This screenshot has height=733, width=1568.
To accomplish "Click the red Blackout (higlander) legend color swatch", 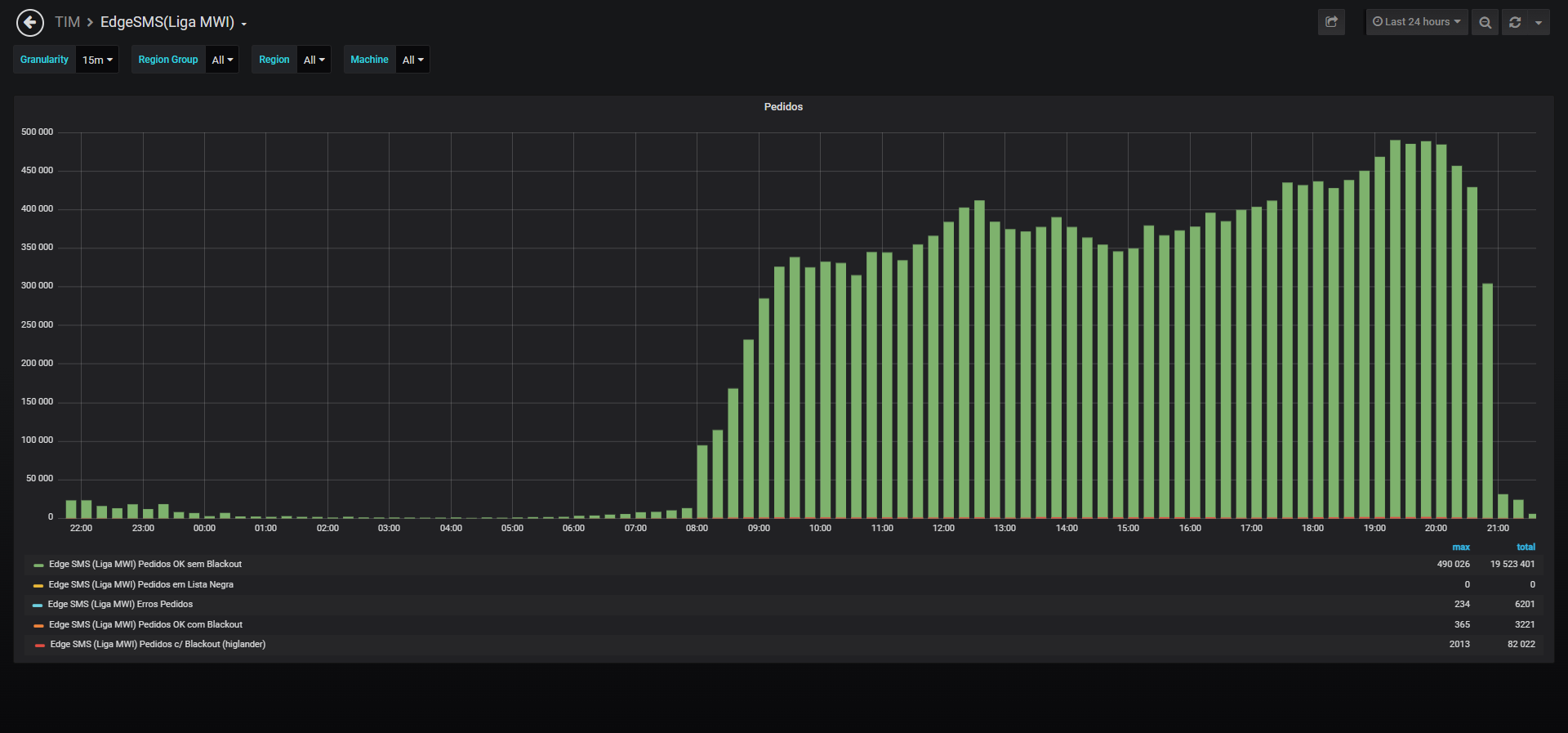I will tap(40, 645).
